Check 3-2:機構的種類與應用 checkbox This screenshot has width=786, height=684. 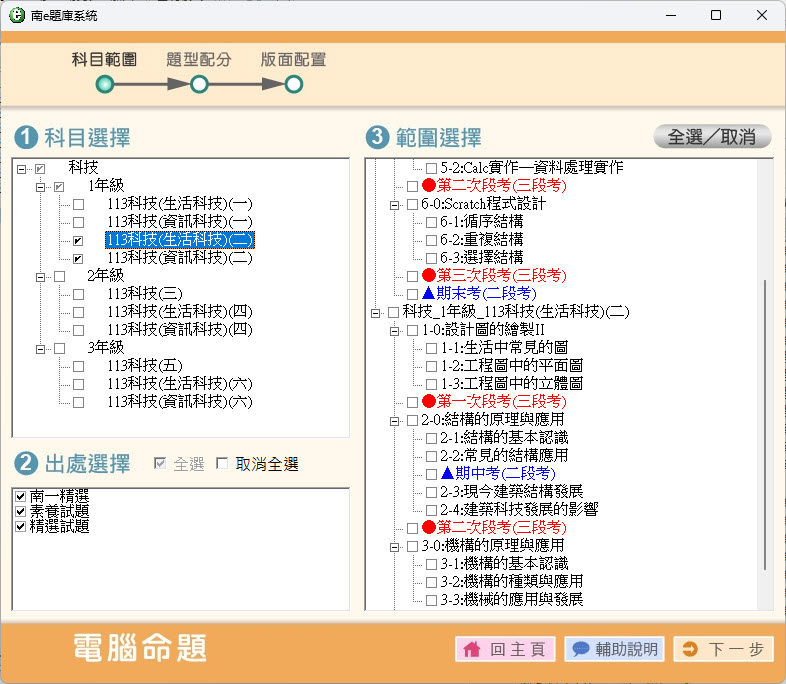pyautogui.click(x=431, y=582)
